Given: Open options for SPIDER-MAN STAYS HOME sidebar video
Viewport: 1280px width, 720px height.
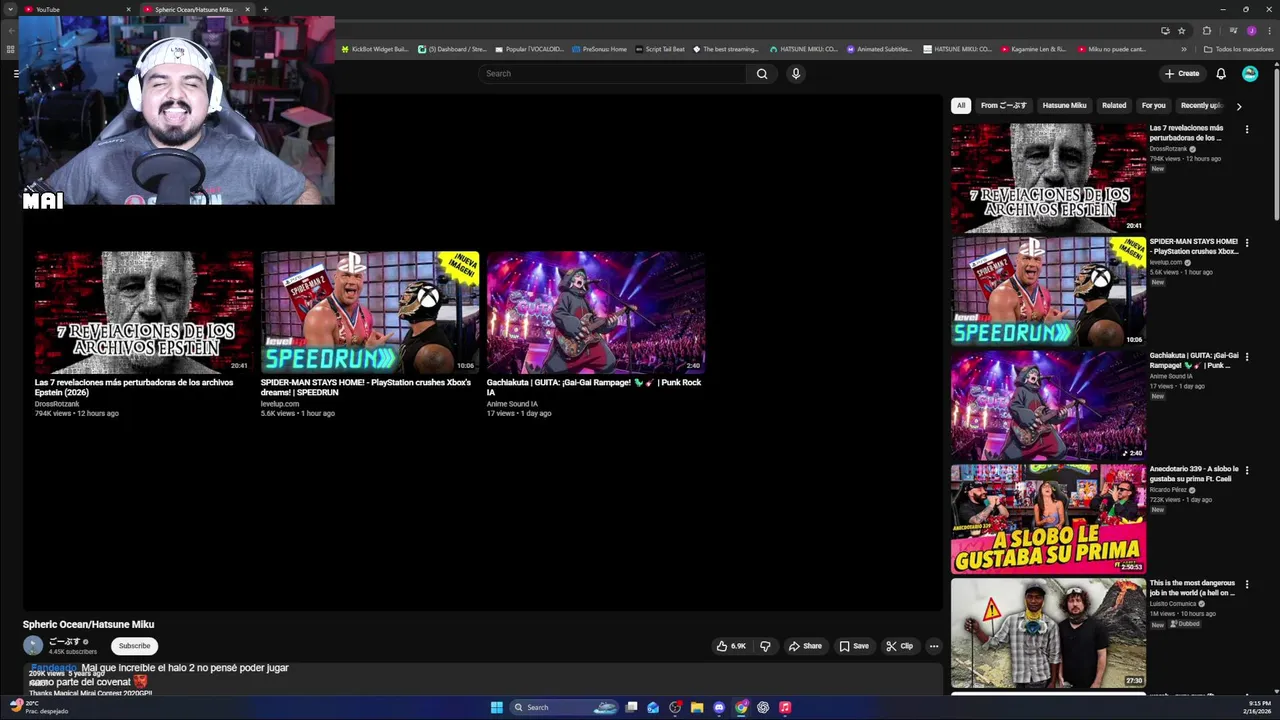Looking at the screenshot, I should click(x=1247, y=243).
